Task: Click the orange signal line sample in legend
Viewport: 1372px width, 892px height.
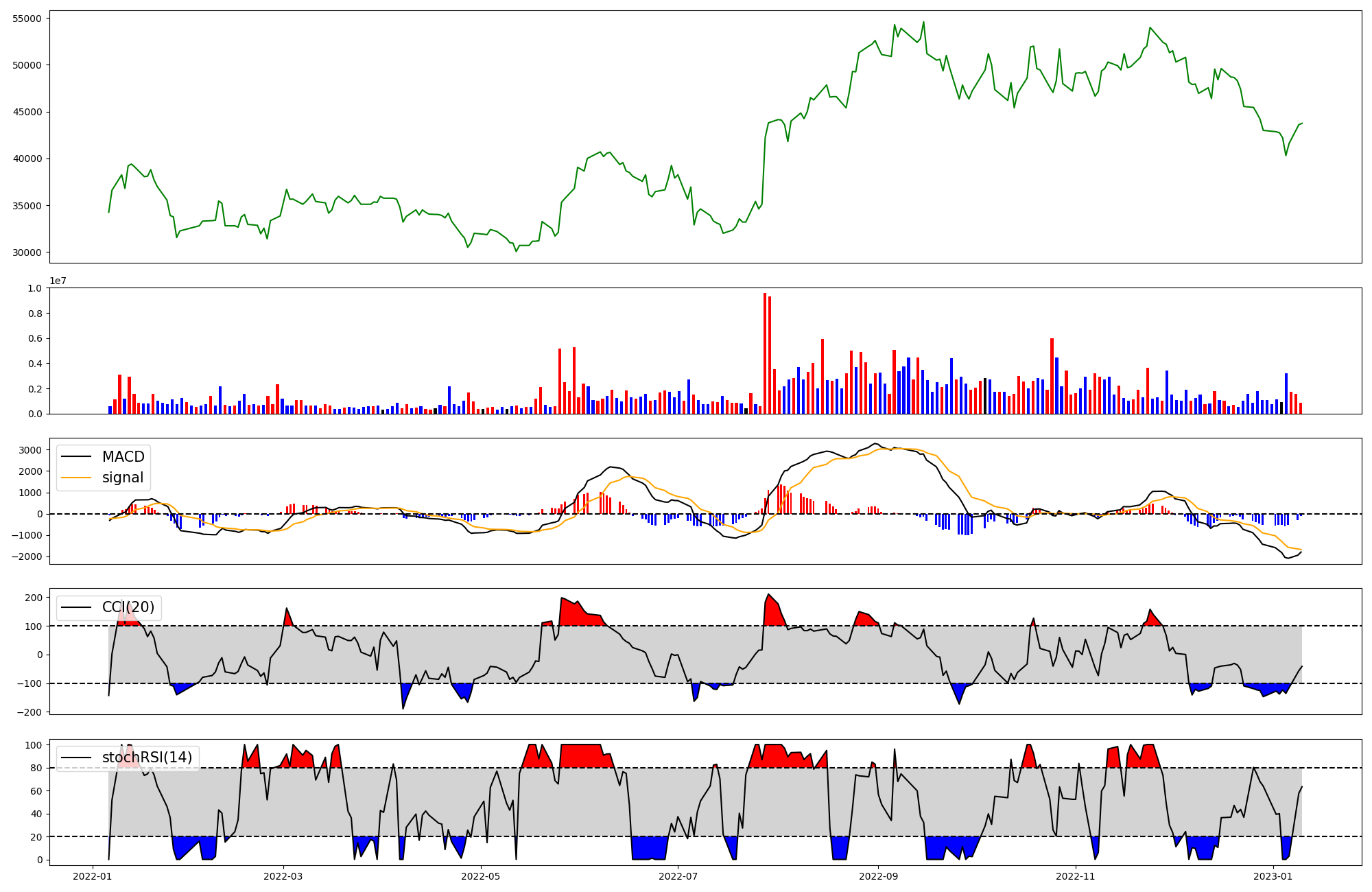Action: 76,478
